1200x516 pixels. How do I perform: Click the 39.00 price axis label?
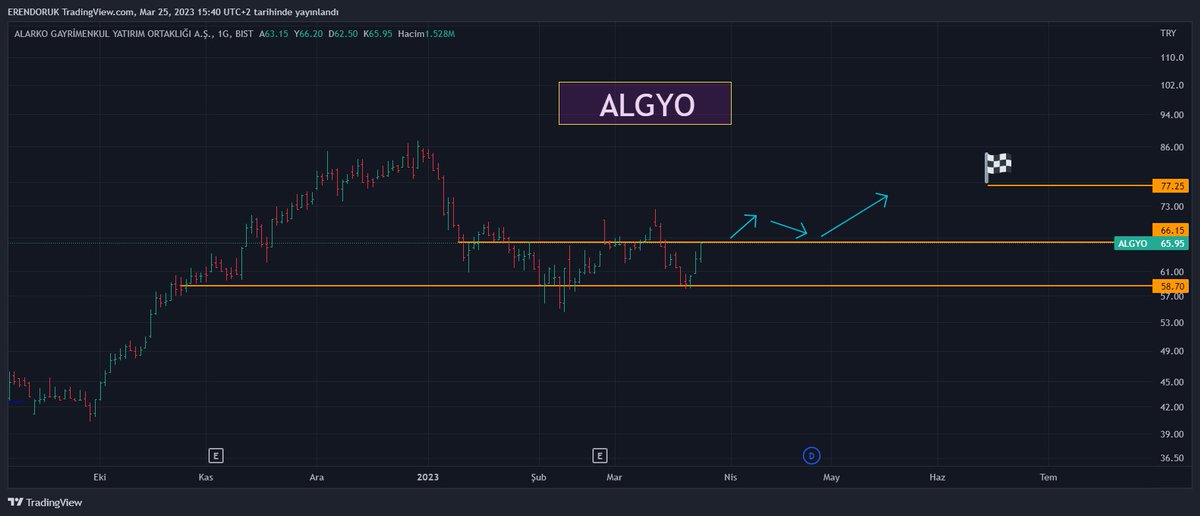[x=1172, y=434]
